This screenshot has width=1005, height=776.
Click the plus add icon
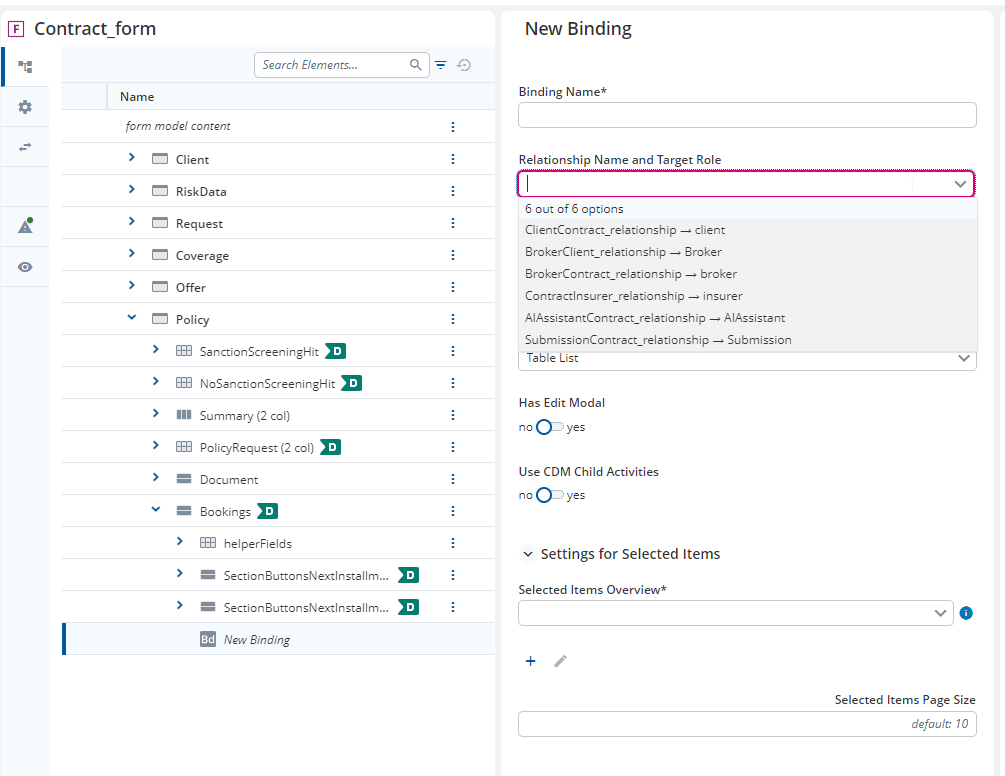click(x=531, y=661)
